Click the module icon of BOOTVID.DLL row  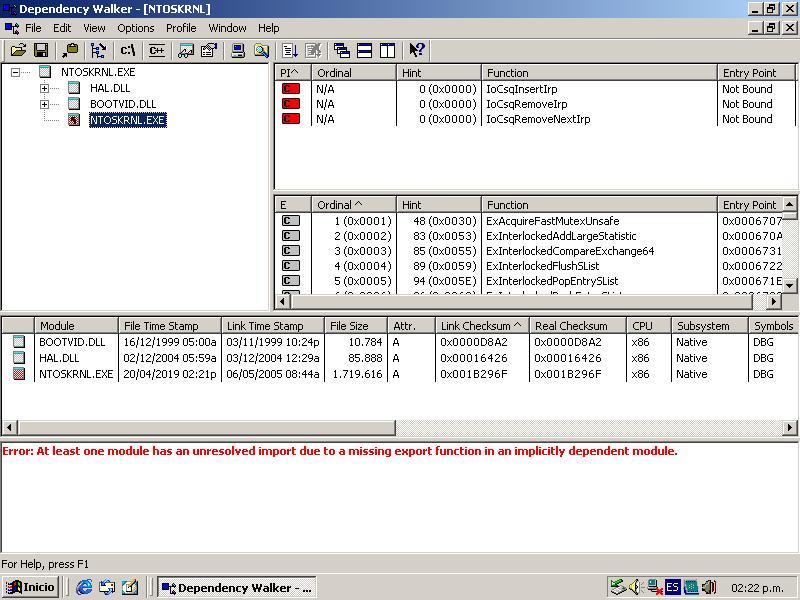pyautogui.click(x=19, y=342)
